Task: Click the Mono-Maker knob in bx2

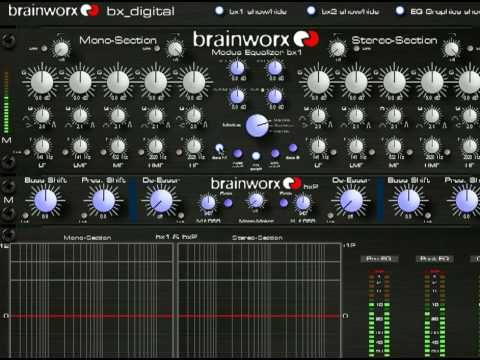Action: pyautogui.click(x=256, y=201)
